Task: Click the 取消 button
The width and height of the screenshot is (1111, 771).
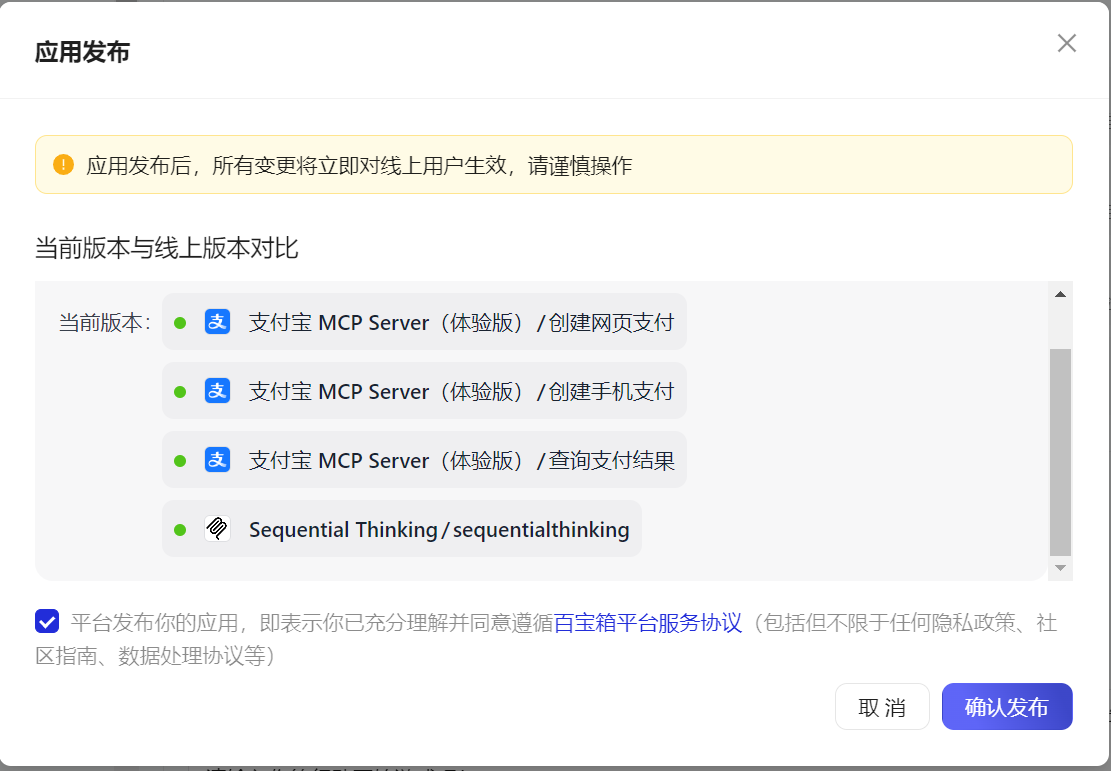Action: coord(882,707)
